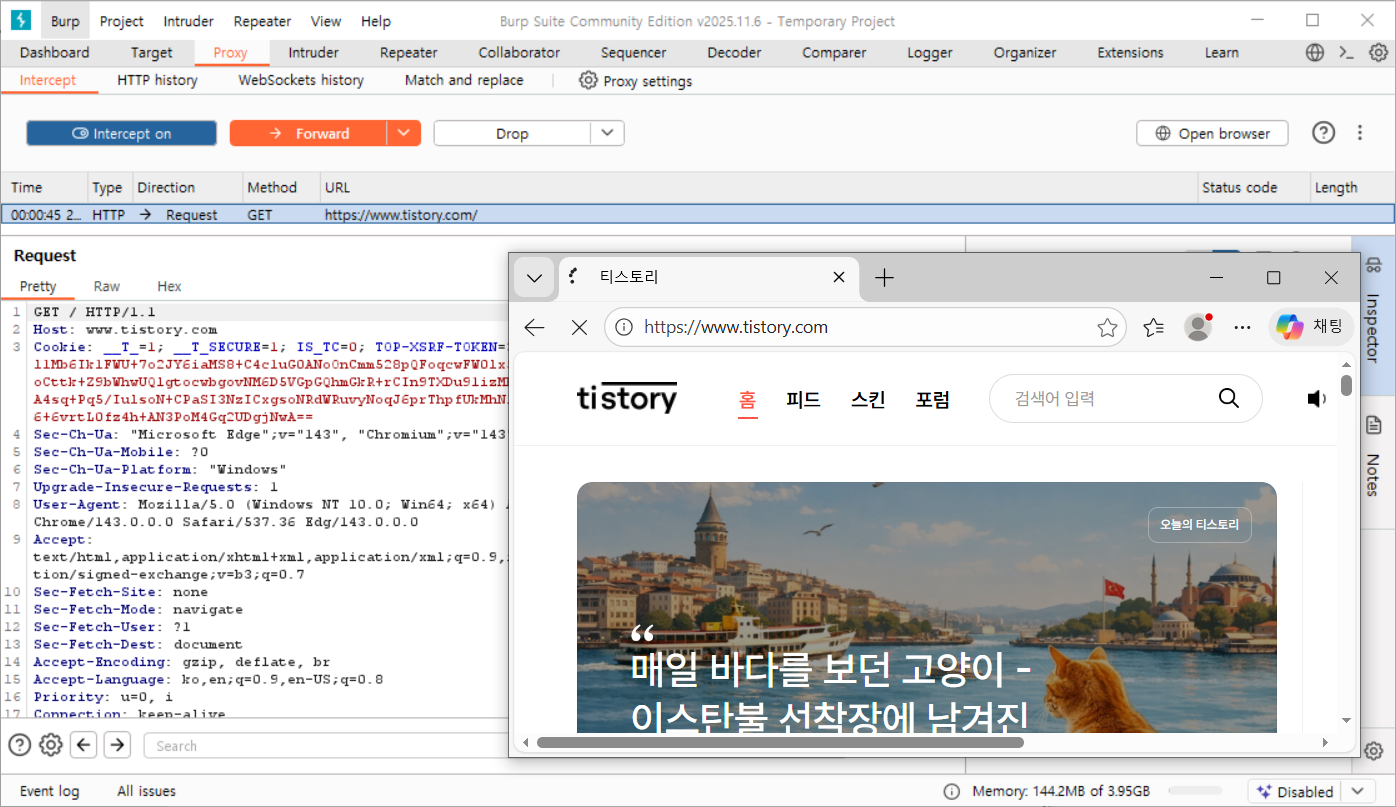This screenshot has height=807, width=1396.
Task: Switch to the Sequencer tab
Action: tap(634, 53)
